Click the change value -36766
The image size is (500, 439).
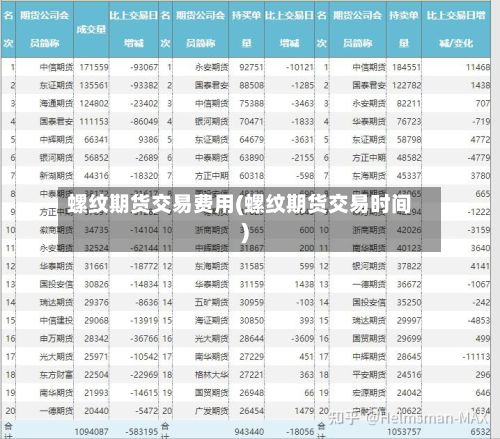point(144,338)
